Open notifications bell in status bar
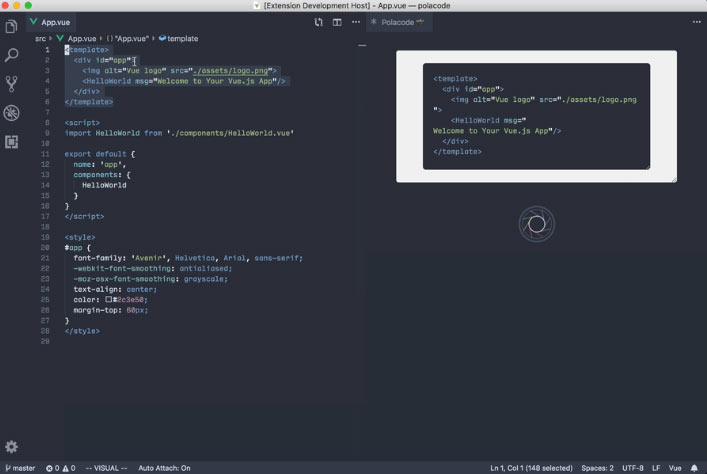Image resolution: width=707 pixels, height=474 pixels. click(x=694, y=468)
